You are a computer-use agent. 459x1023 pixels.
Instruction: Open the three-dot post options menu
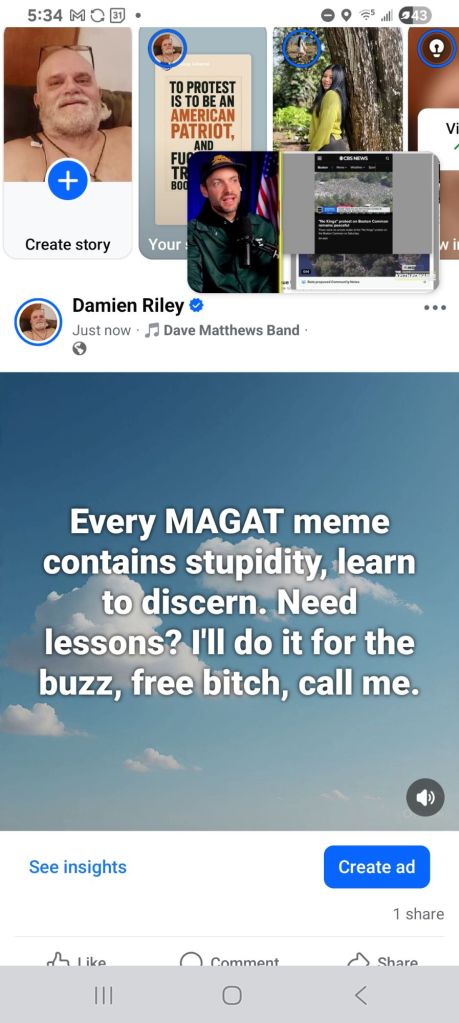tap(434, 308)
